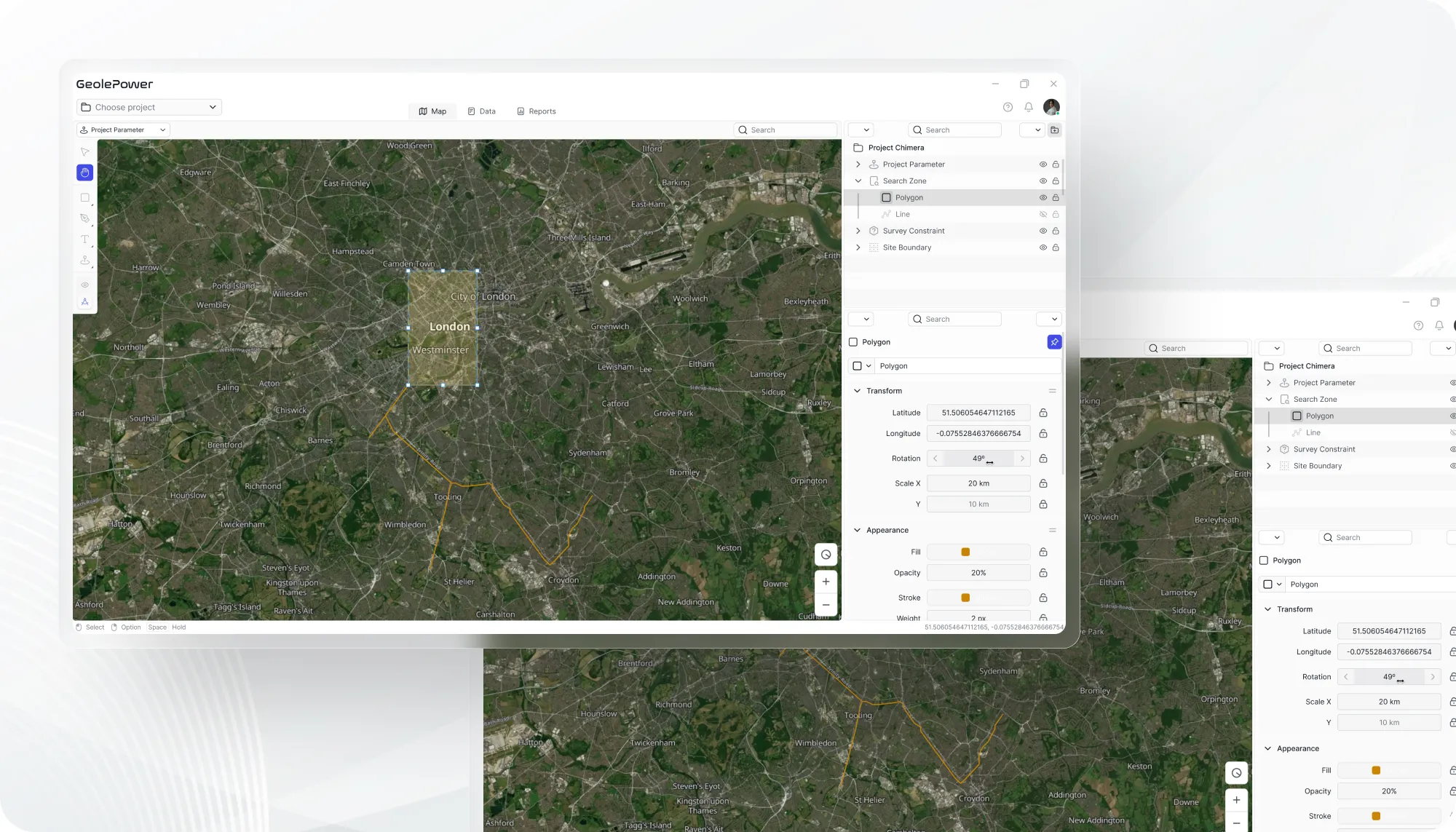Select the pen drawing tool
This screenshot has width=1456, height=832.
point(84,218)
